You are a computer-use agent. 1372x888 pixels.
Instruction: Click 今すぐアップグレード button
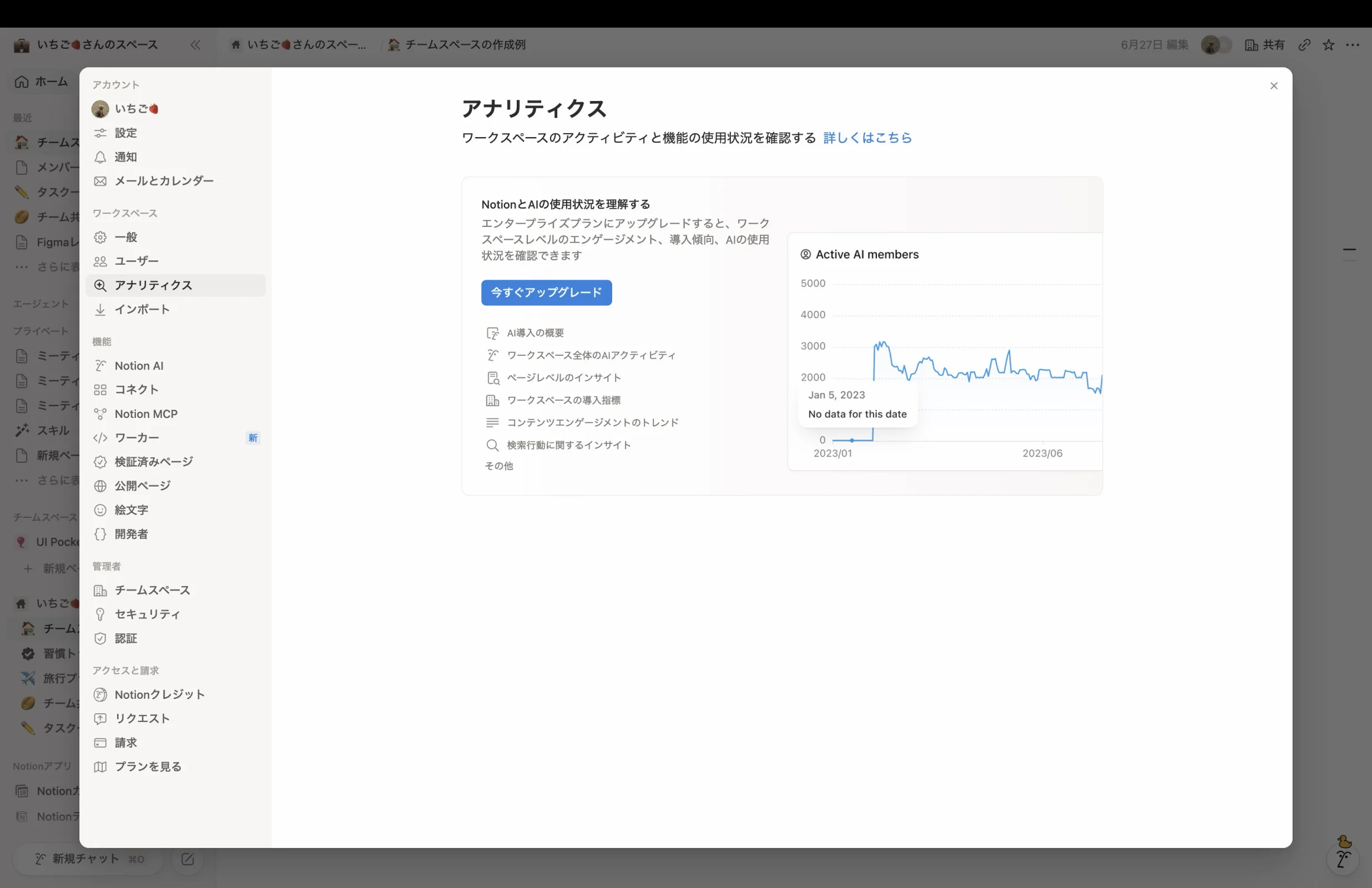tap(546, 292)
